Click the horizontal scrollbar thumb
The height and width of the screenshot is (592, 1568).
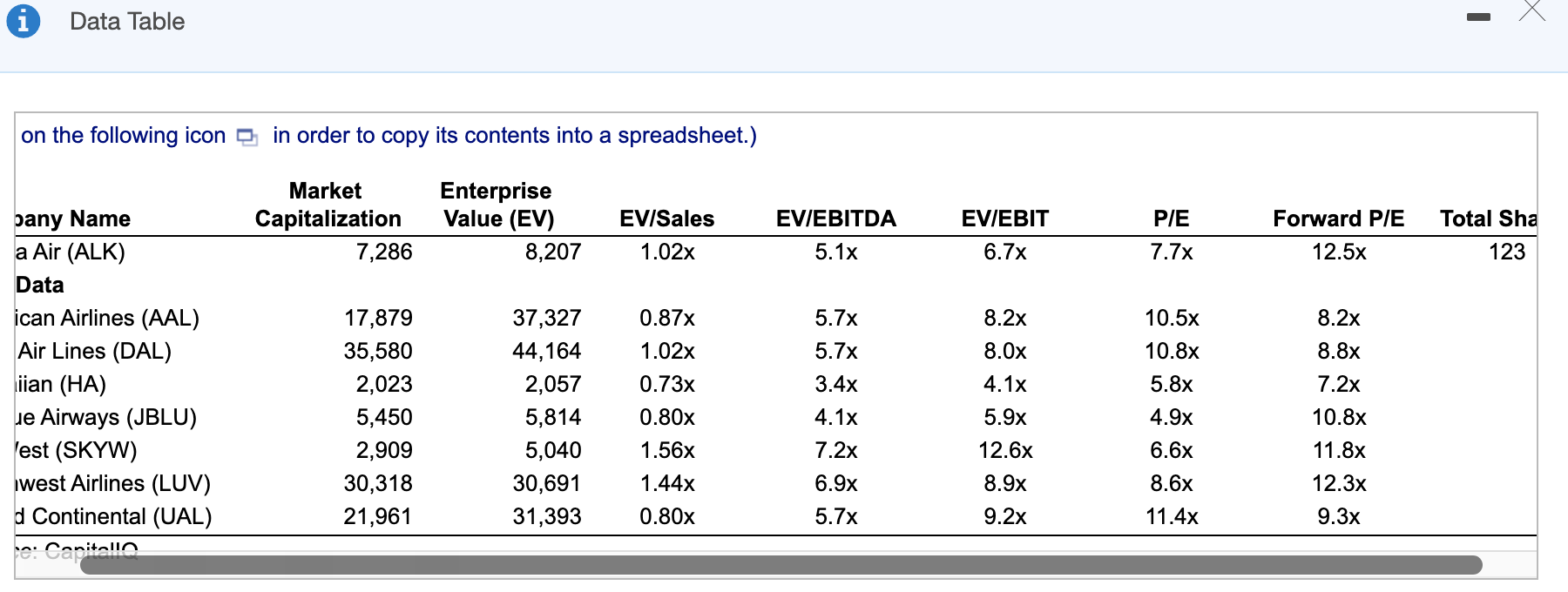[781, 565]
